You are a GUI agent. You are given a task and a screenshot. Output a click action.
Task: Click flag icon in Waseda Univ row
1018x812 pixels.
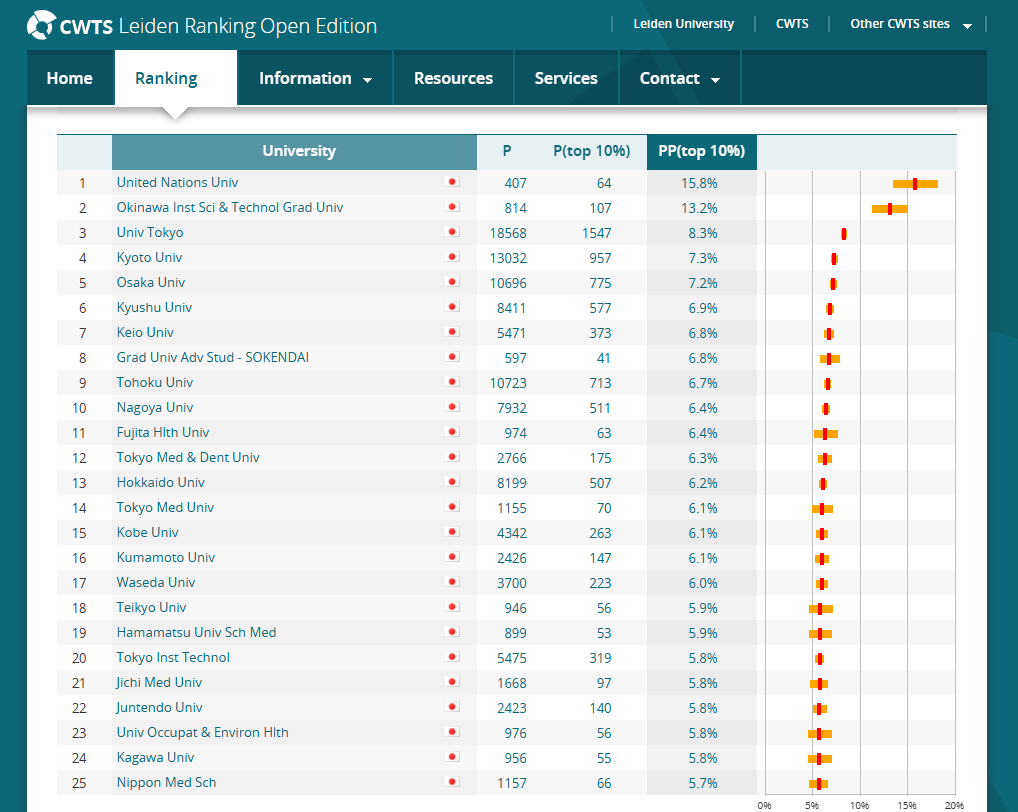point(452,582)
